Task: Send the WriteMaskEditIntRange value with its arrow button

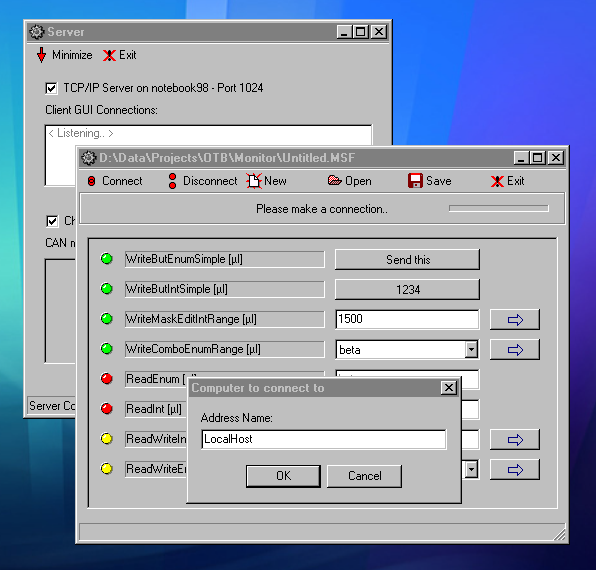Action: pos(515,320)
